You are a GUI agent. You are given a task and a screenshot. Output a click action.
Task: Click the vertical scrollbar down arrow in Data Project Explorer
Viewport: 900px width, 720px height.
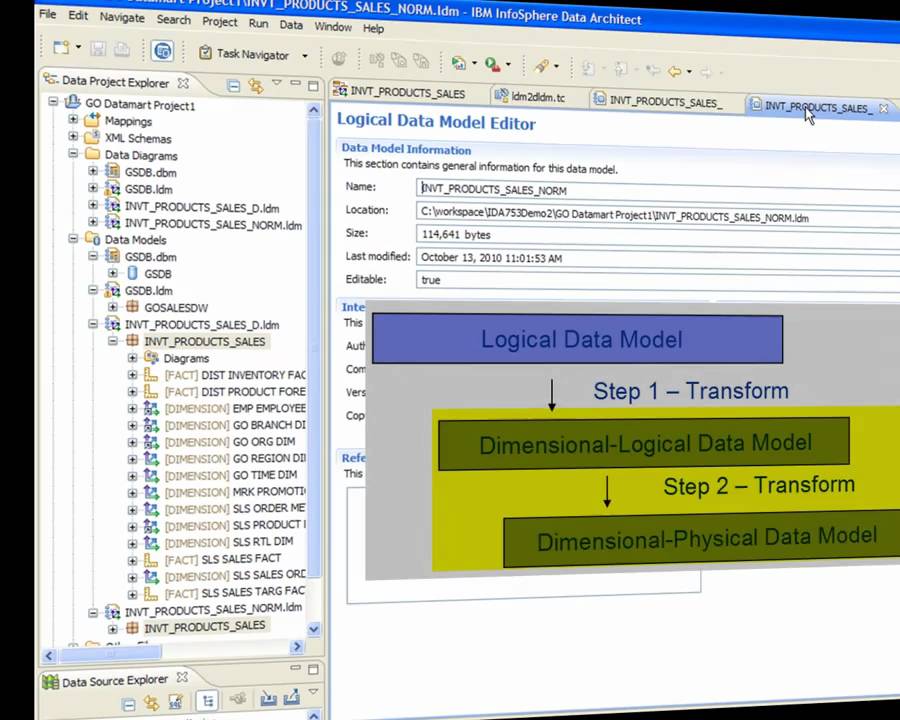click(x=314, y=629)
